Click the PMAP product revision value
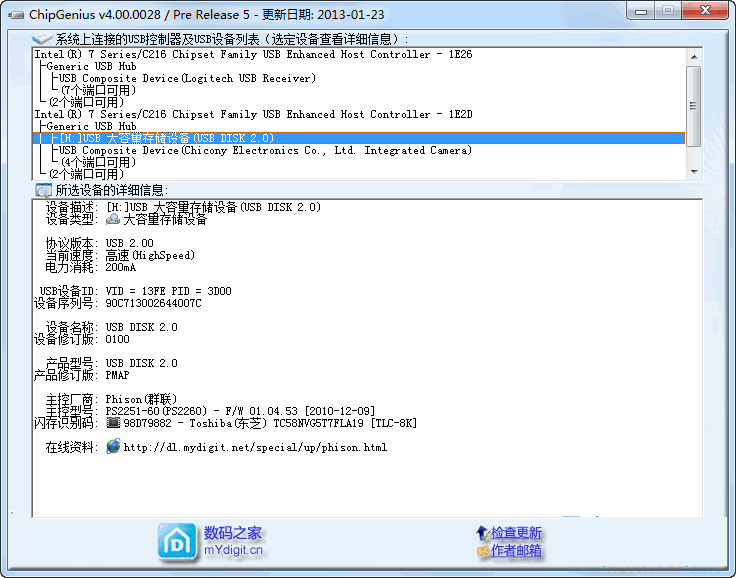 tap(117, 375)
